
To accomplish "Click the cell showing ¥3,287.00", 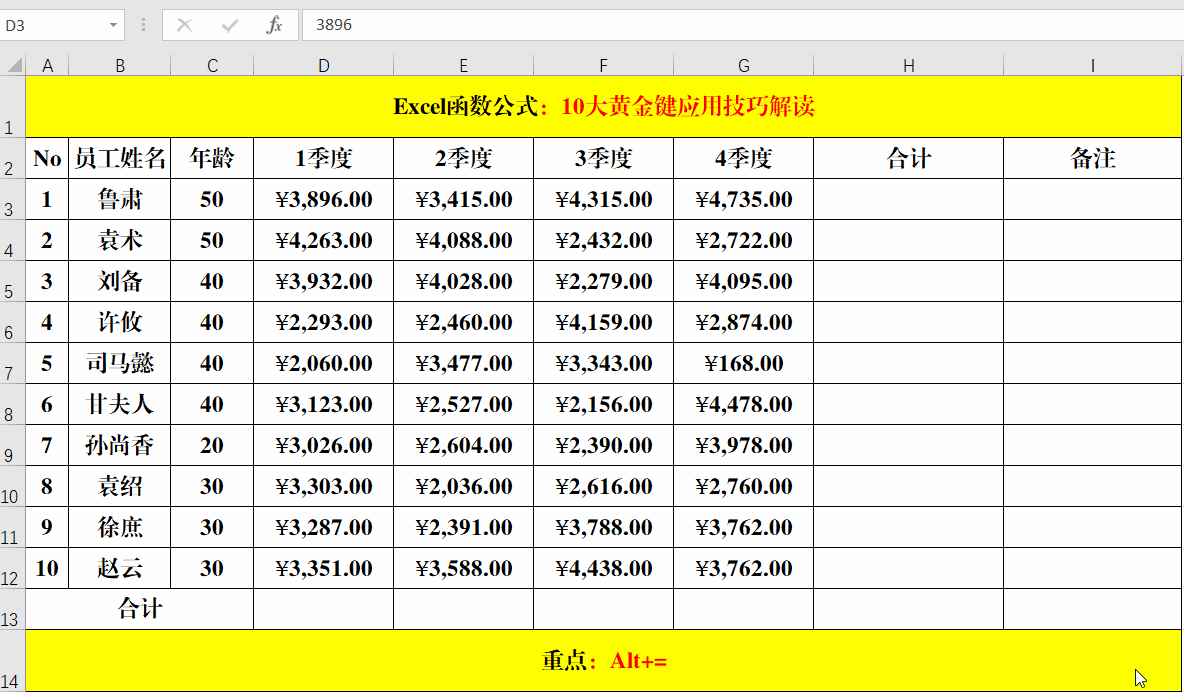I will tap(324, 527).
